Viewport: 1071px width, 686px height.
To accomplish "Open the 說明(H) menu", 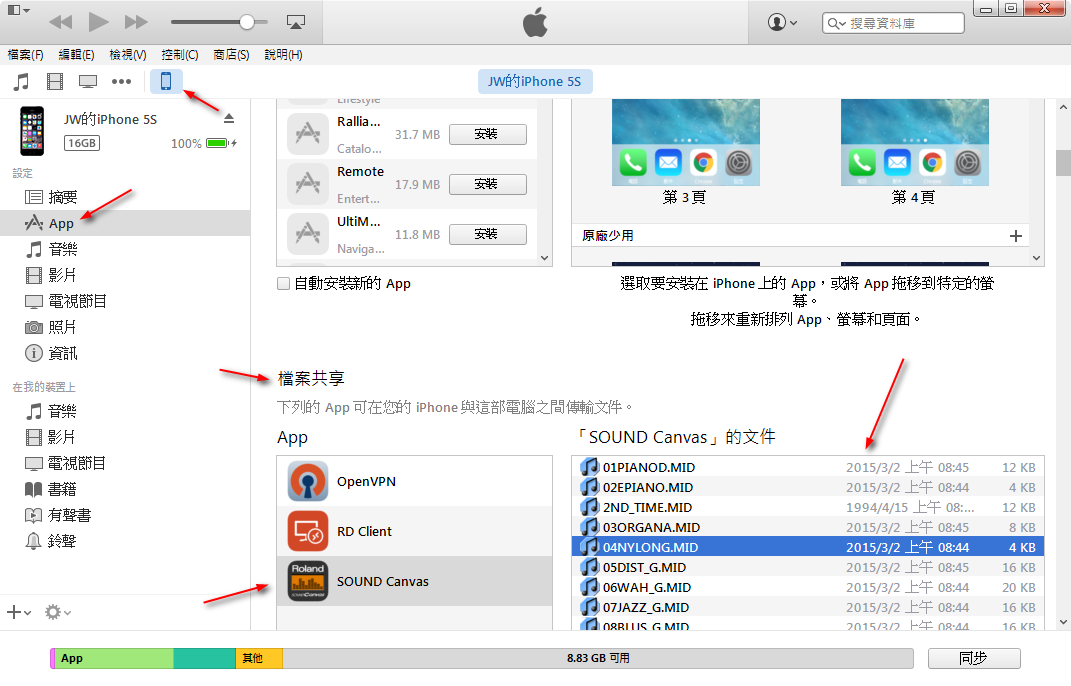I will [283, 55].
